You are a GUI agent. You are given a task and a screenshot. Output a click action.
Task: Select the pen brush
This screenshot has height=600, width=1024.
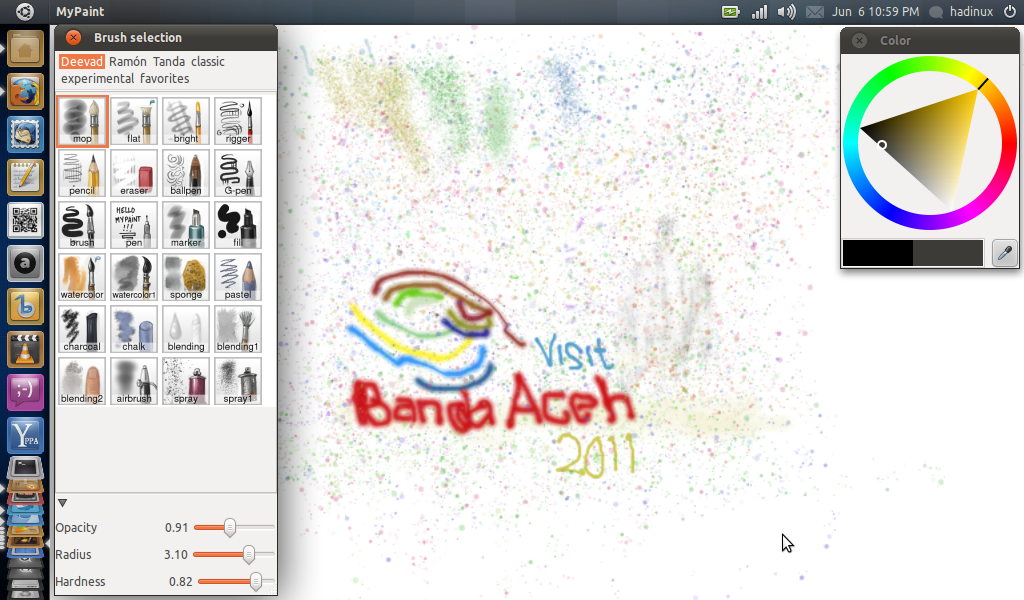[x=134, y=225]
